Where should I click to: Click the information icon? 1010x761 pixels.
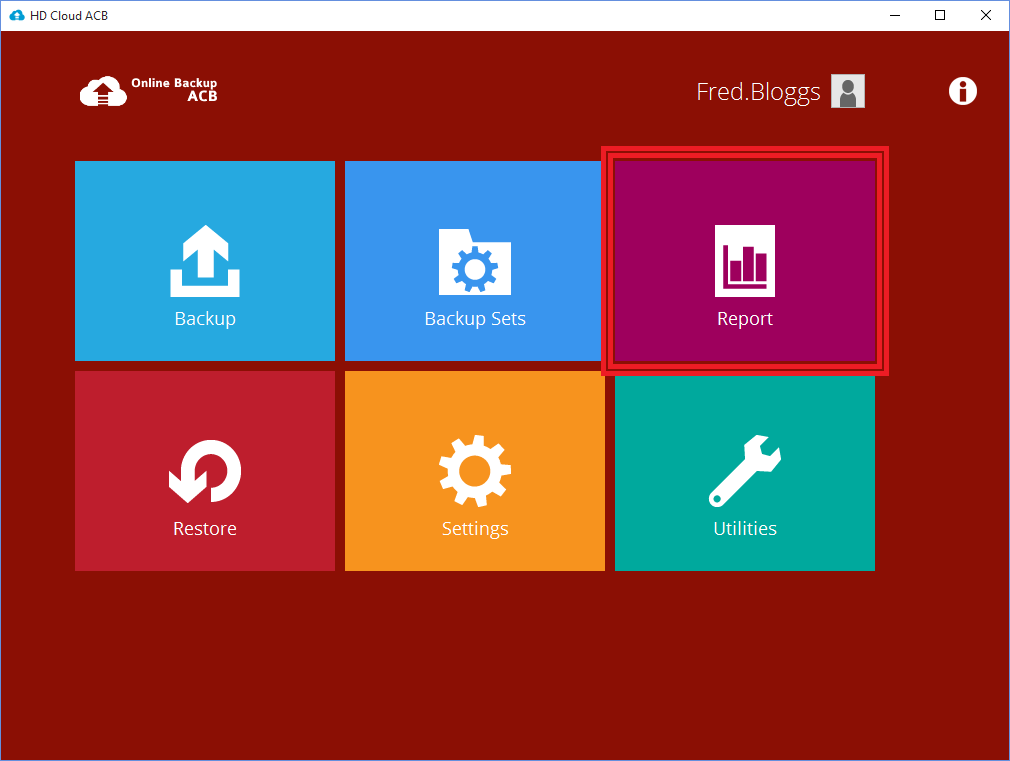tap(962, 91)
